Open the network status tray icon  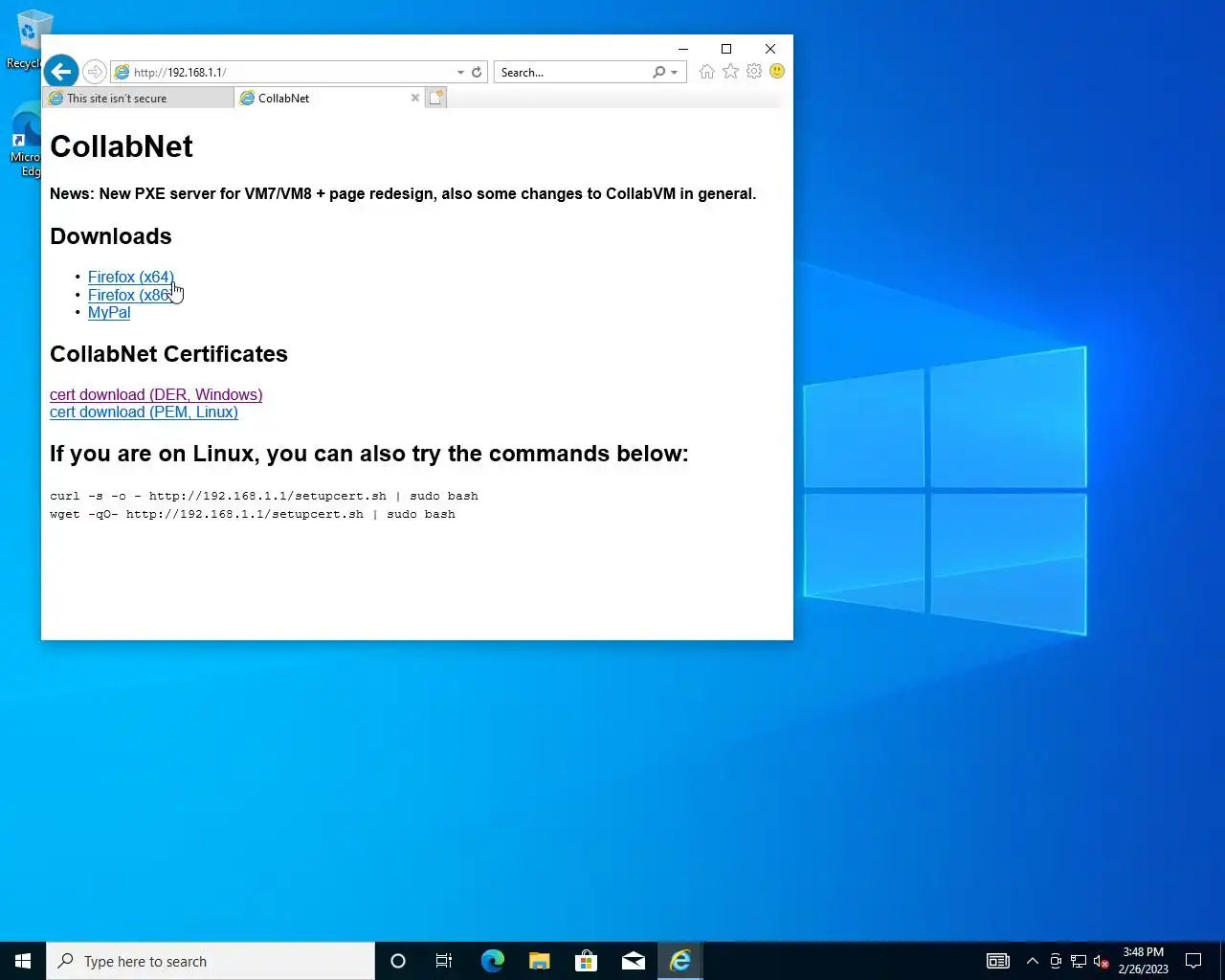(1079, 961)
